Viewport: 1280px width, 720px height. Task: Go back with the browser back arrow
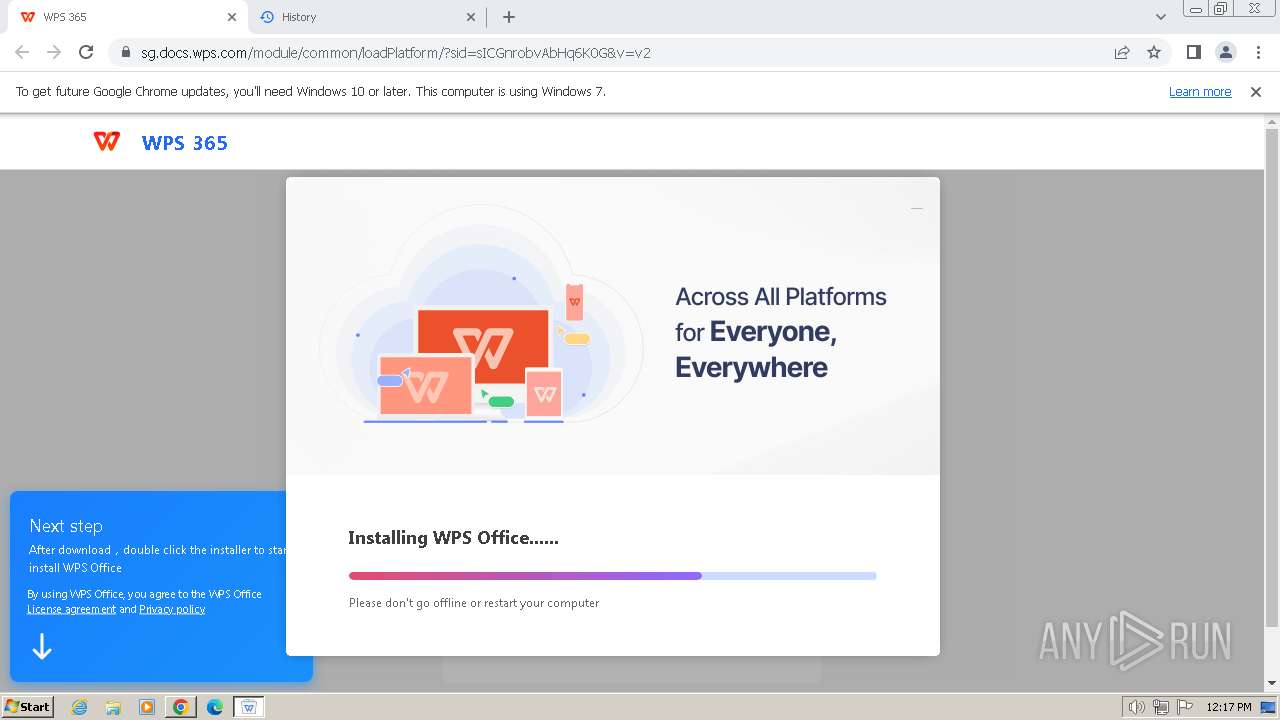pyautogui.click(x=22, y=52)
